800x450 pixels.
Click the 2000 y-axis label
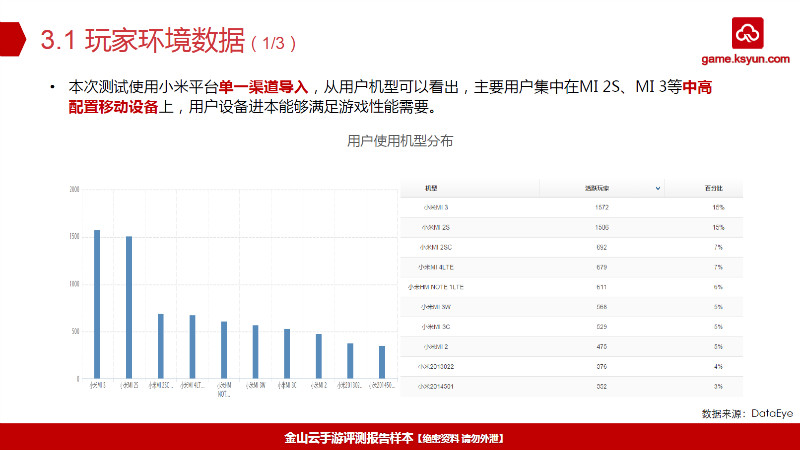point(74,189)
